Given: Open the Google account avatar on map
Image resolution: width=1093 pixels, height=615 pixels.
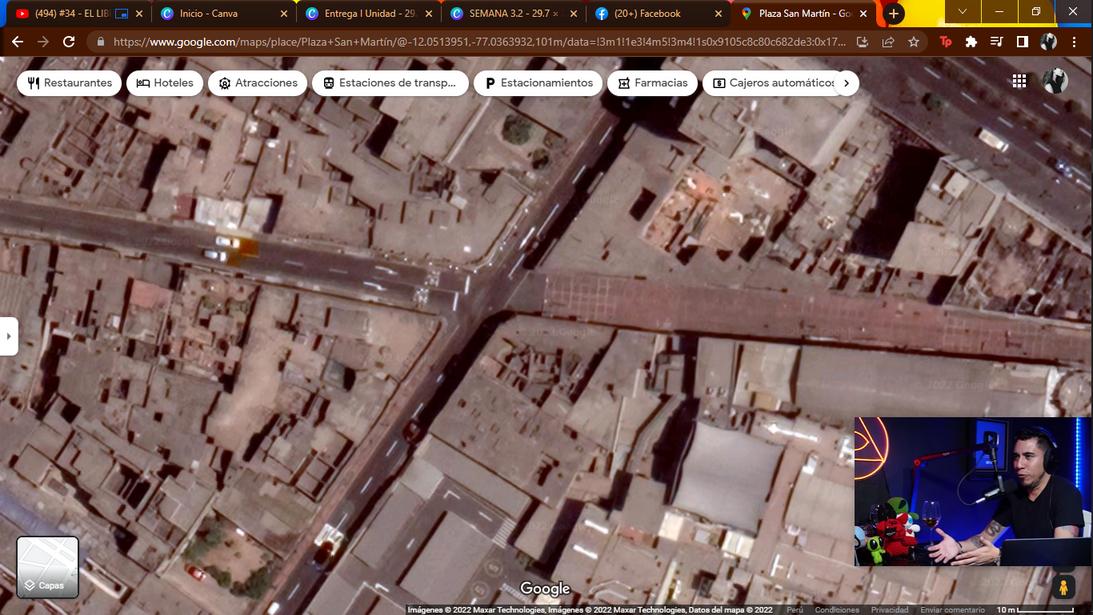Looking at the screenshot, I should point(1055,81).
